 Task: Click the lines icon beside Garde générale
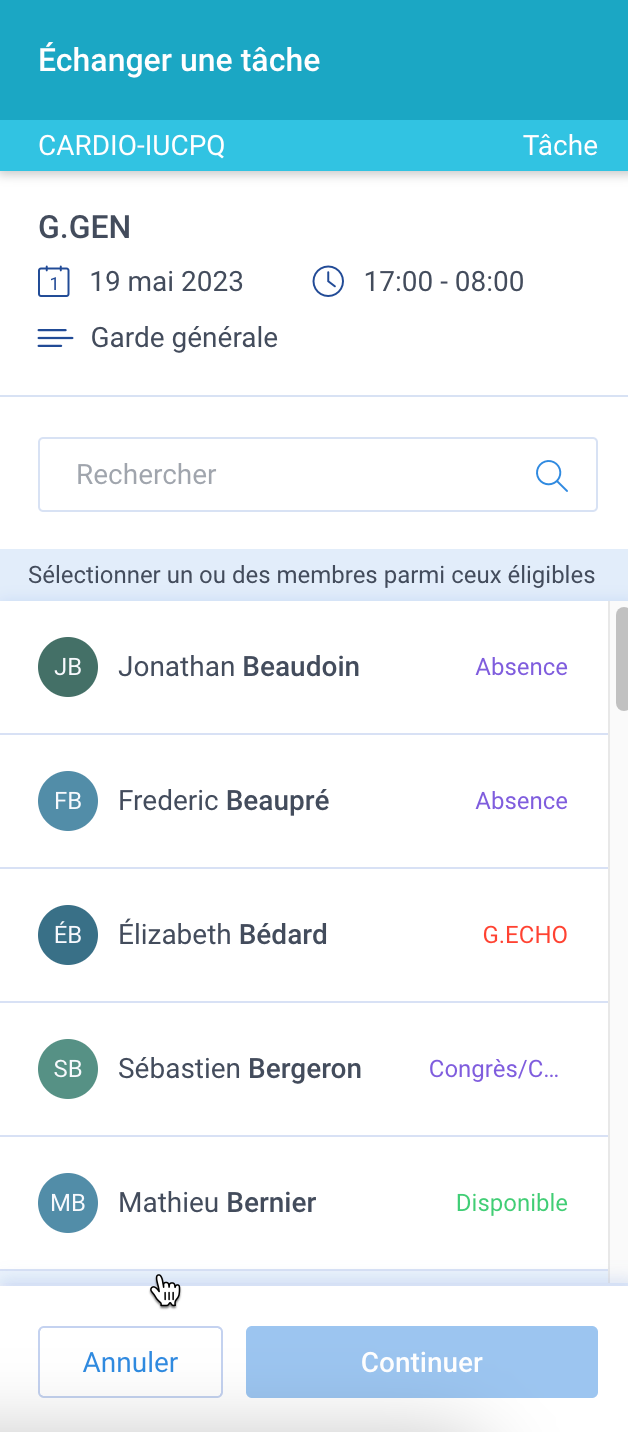(x=55, y=338)
